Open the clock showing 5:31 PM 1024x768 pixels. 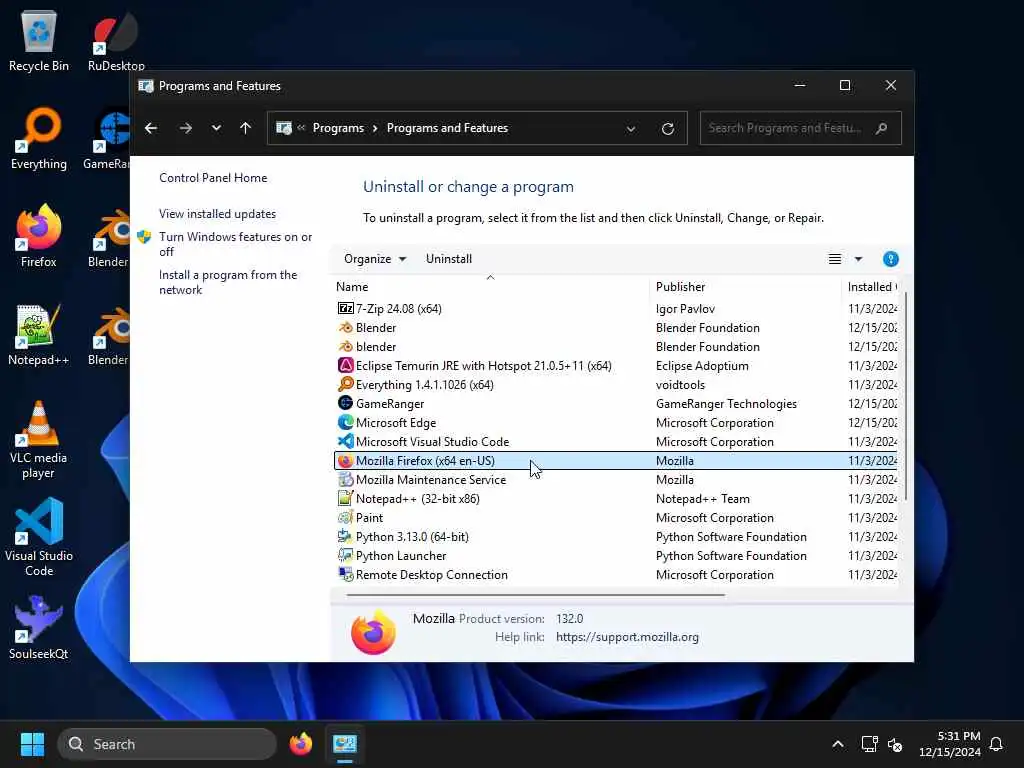coord(950,744)
